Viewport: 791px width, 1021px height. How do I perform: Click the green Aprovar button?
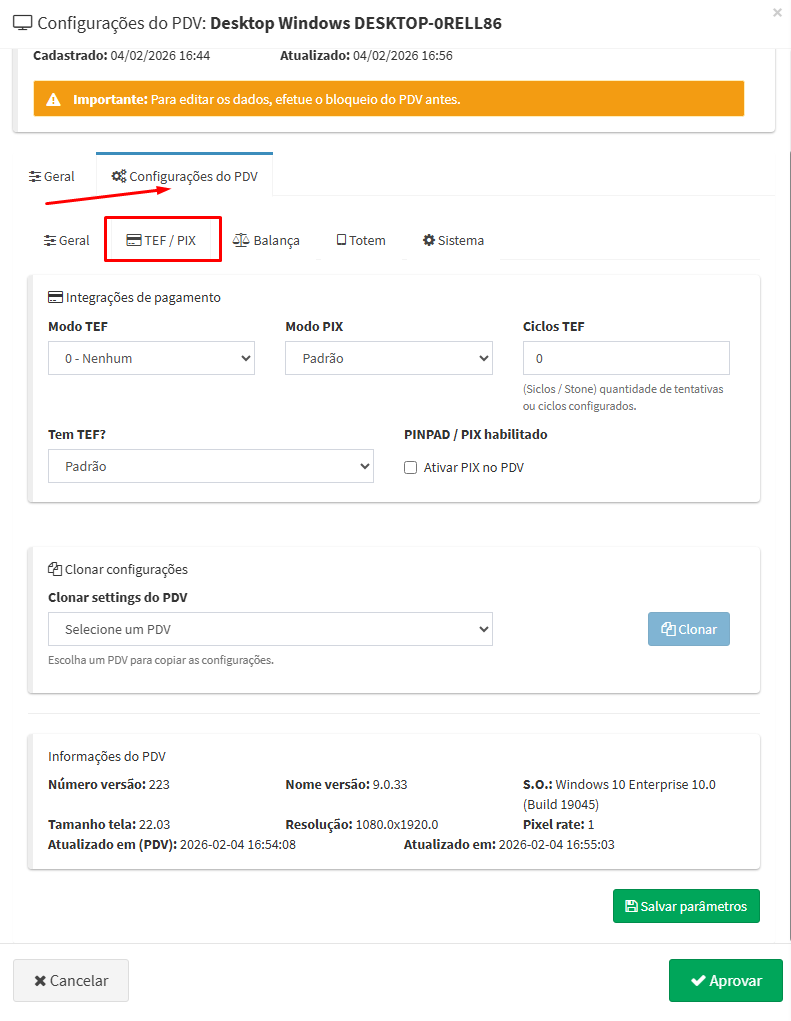tap(725, 981)
